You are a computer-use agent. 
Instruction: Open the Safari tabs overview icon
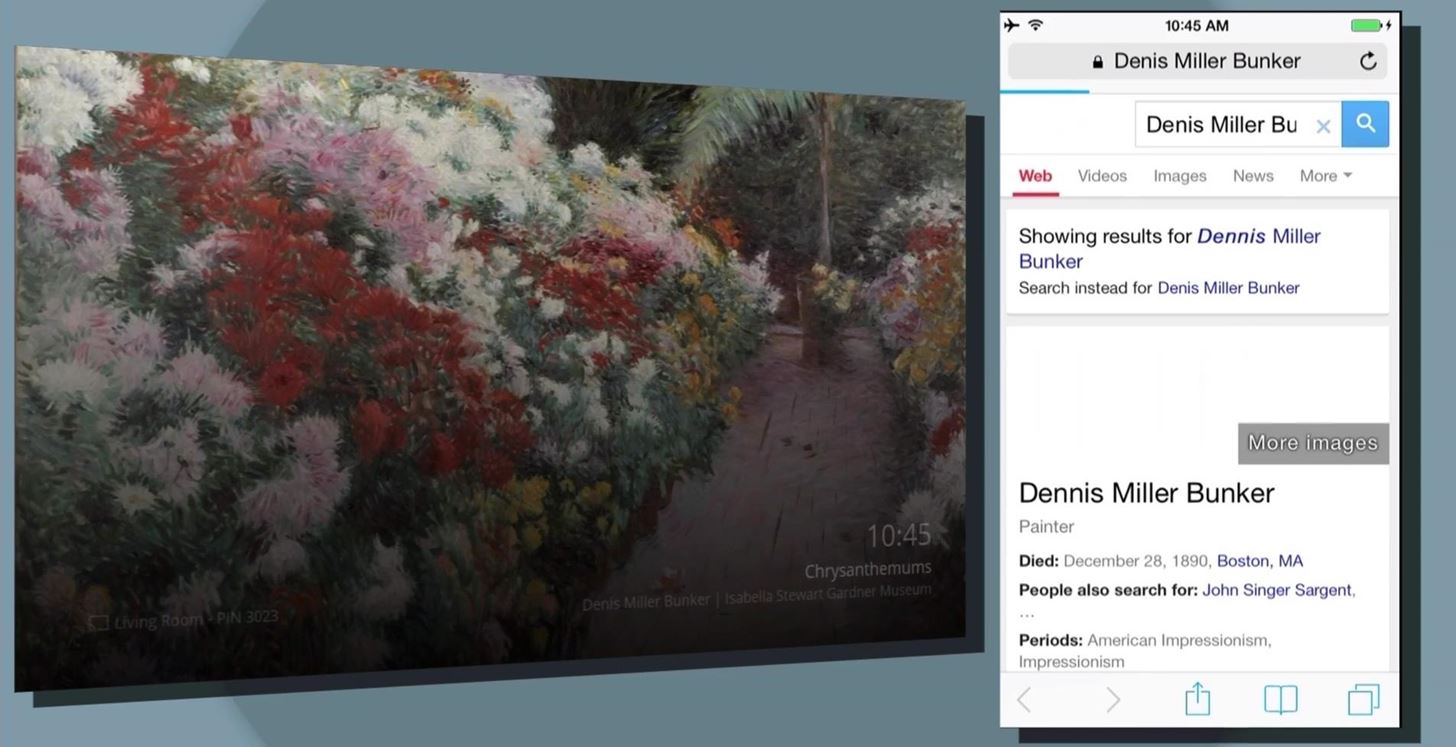coord(1363,700)
